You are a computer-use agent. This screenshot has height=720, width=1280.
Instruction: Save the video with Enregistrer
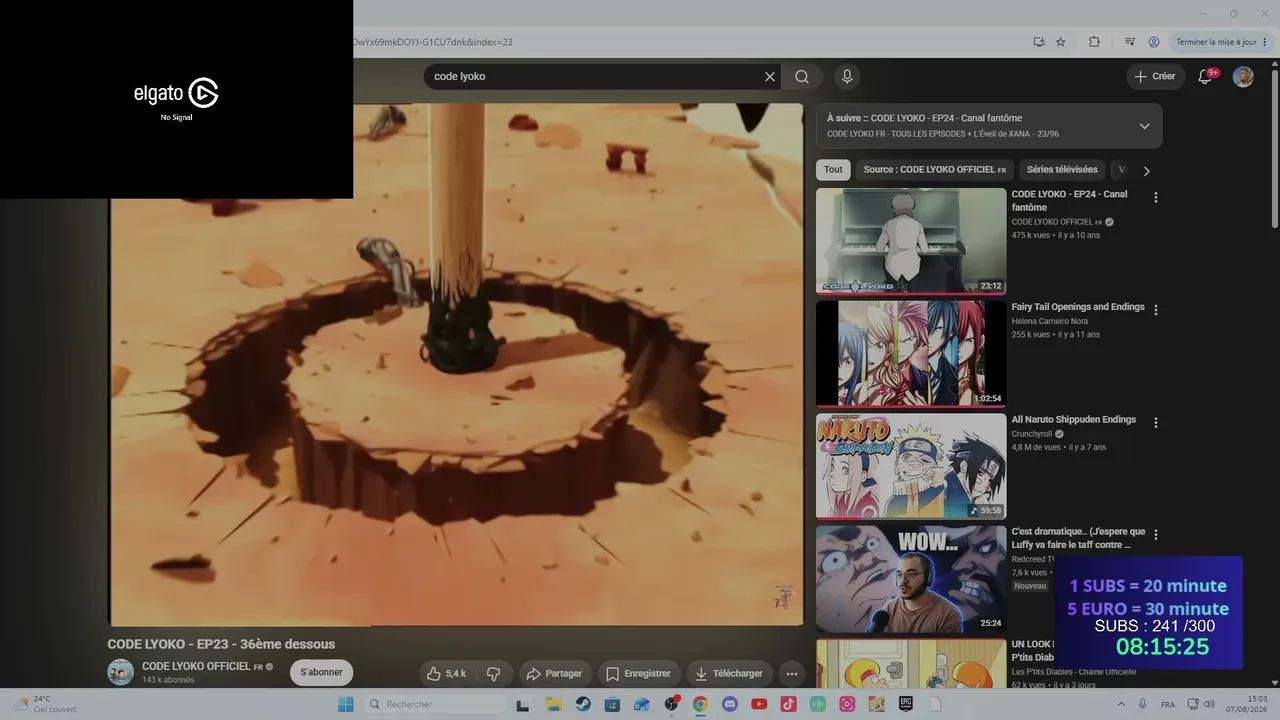coord(638,674)
